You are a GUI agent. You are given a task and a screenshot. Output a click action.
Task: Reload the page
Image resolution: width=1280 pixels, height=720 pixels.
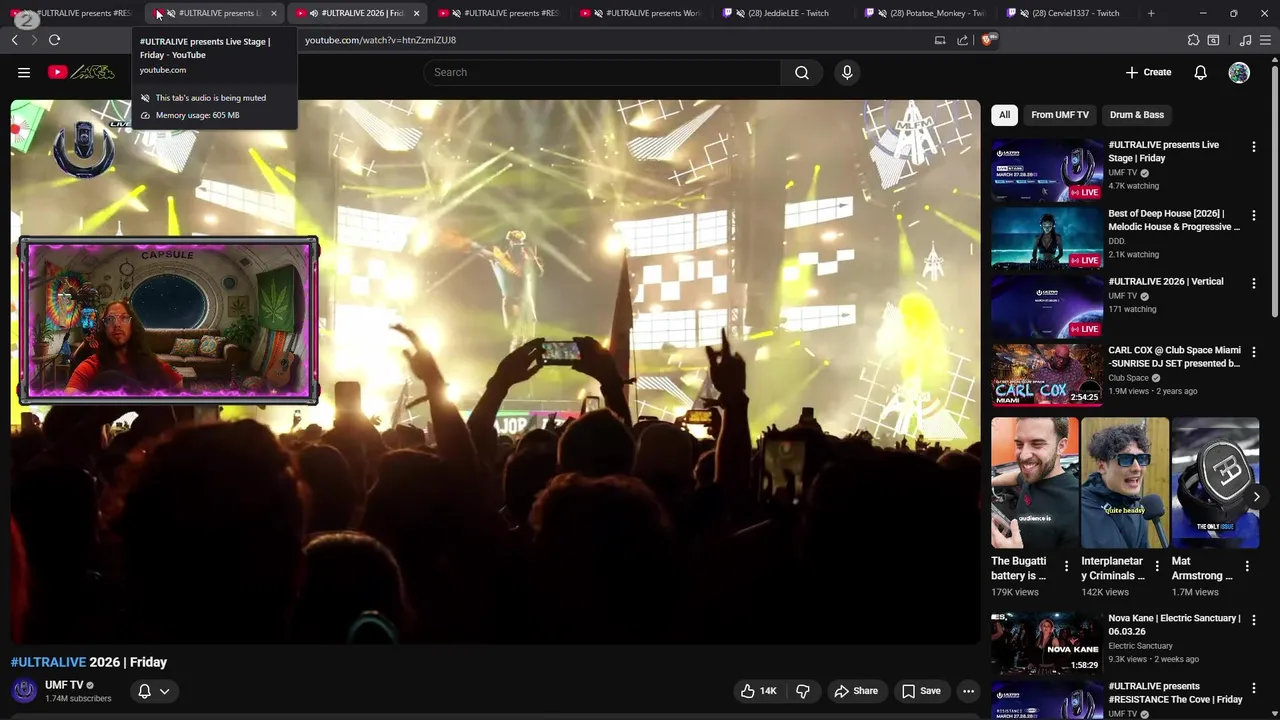click(54, 40)
